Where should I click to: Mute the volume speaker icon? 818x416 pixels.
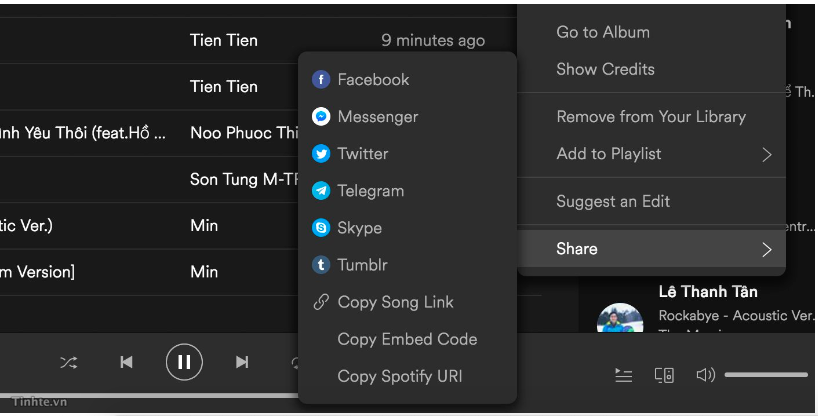pos(705,375)
